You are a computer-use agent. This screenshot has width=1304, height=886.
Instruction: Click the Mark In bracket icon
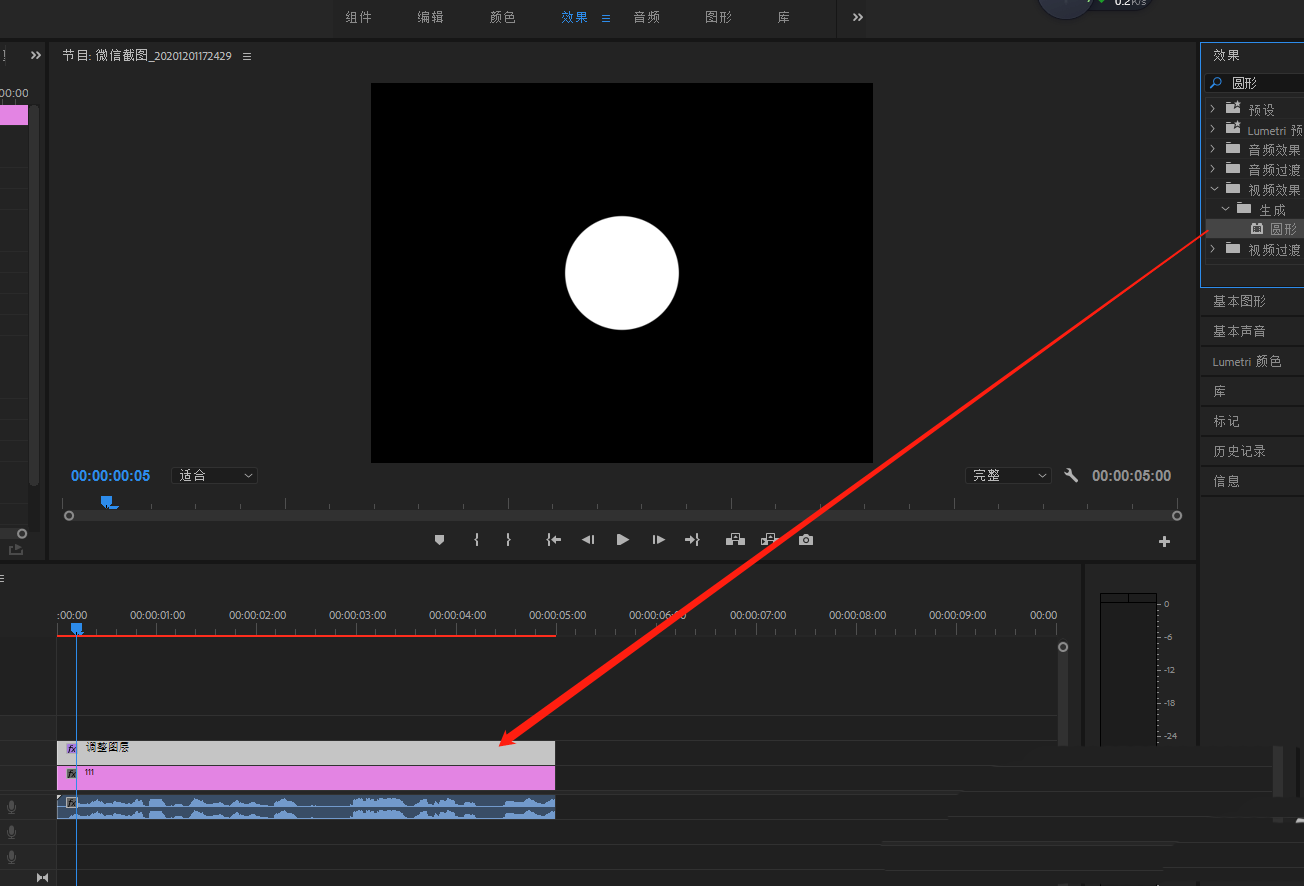(476, 540)
